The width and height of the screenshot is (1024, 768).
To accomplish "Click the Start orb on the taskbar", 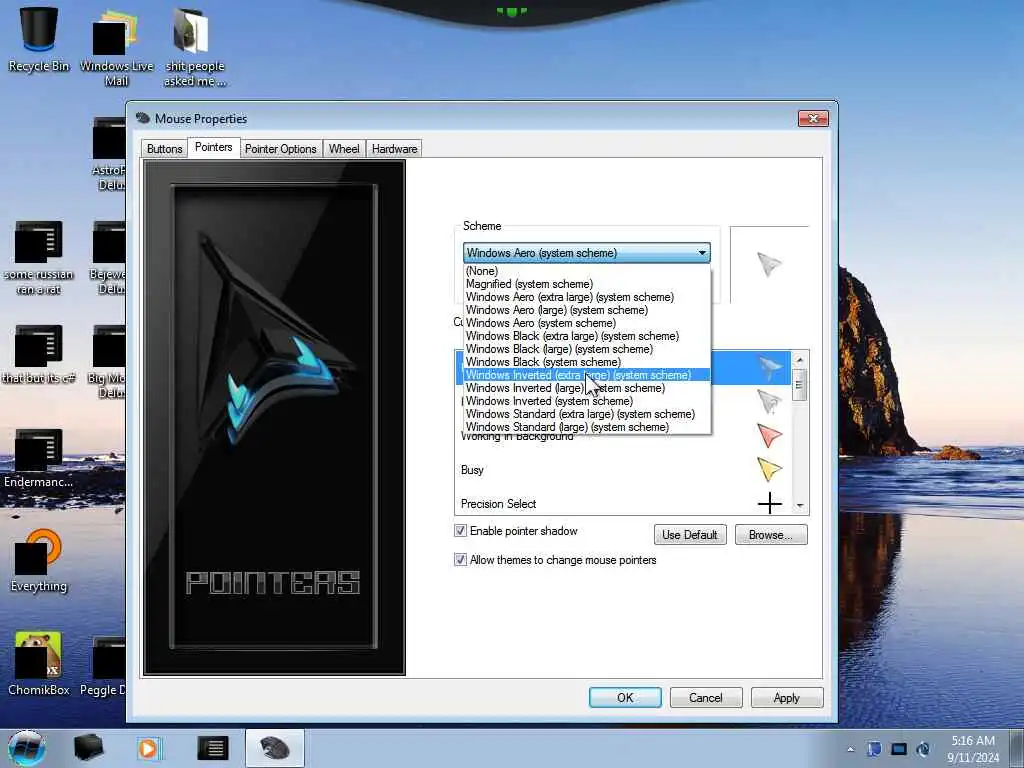I will [x=26, y=748].
